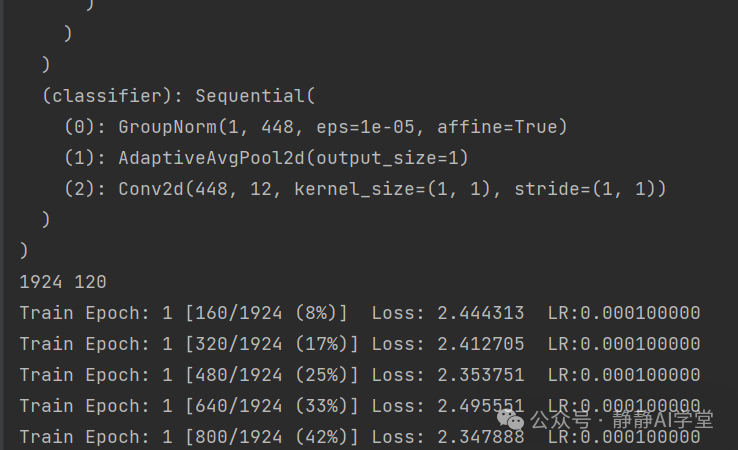Click the first LR:0.000100000 value
The height and width of the screenshot is (450, 738).
[x=624, y=313]
